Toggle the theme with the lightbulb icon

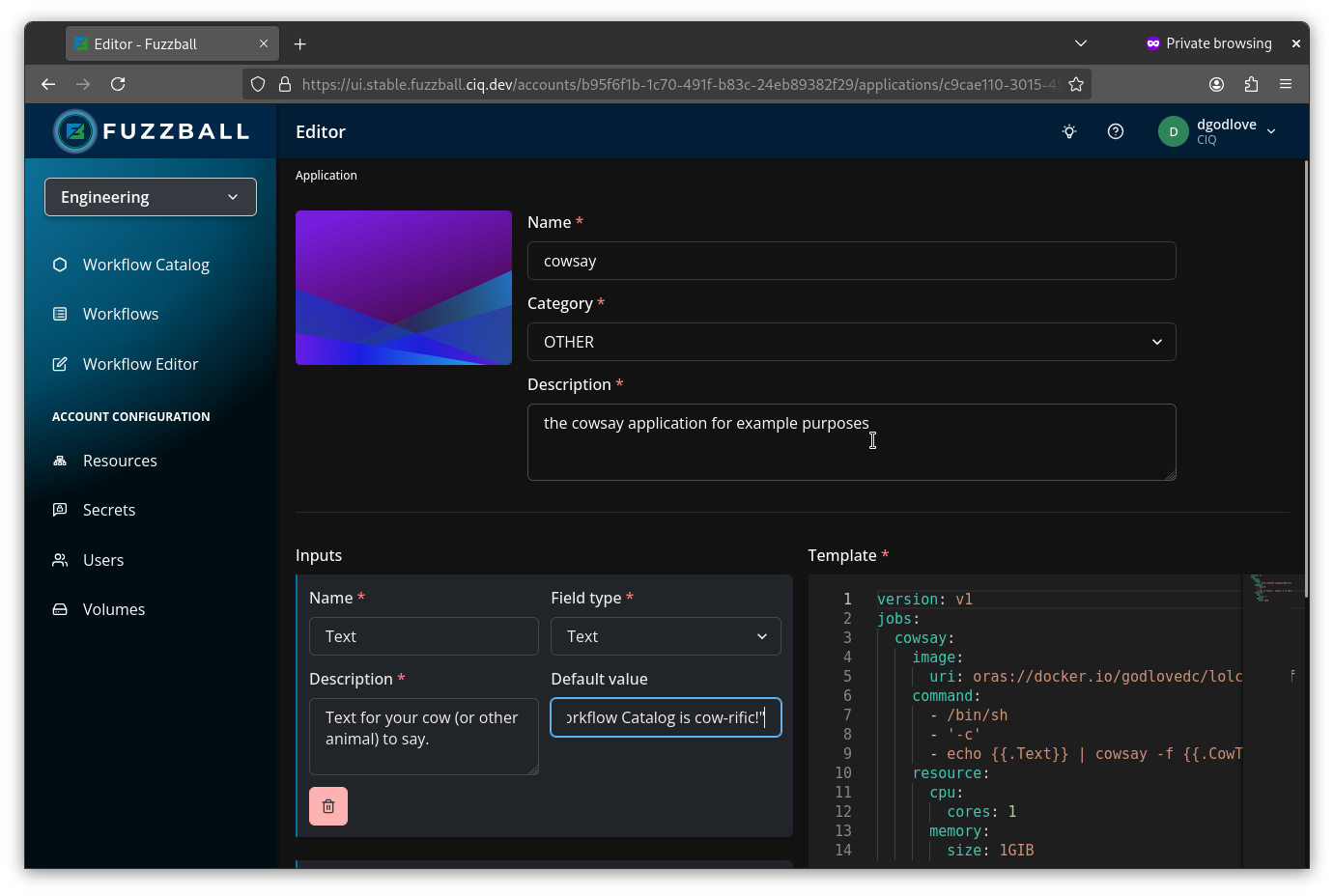coord(1068,131)
